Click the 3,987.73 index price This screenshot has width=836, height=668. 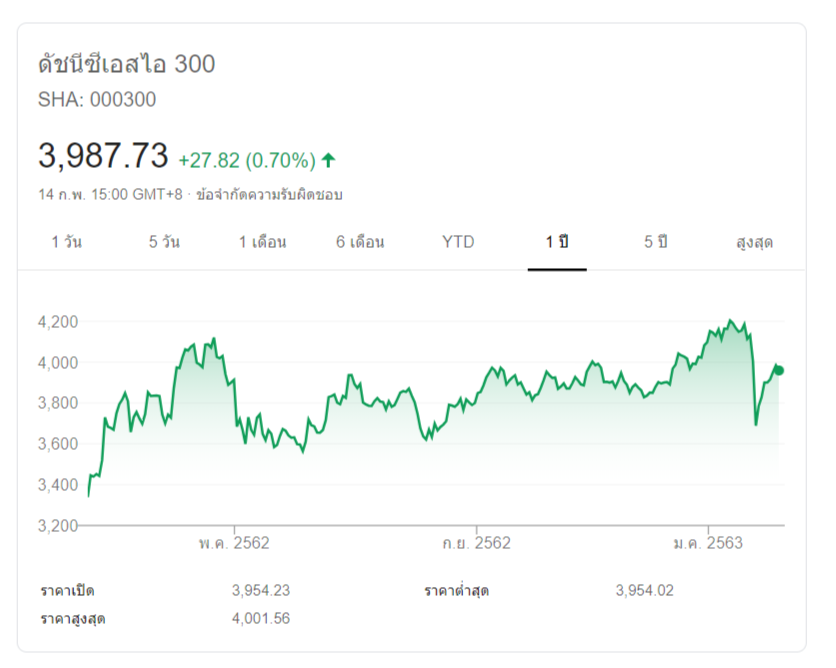103,156
